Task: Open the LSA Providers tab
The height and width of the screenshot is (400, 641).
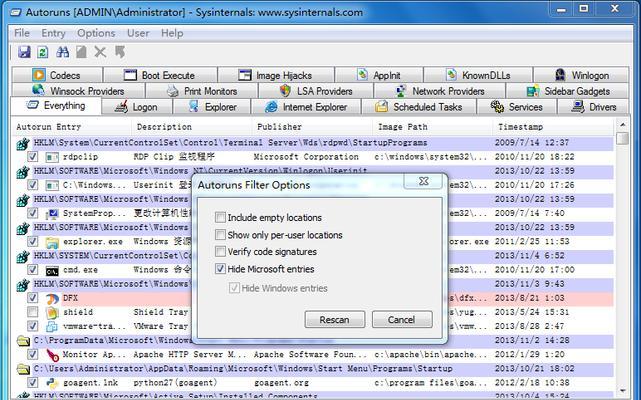Action: (316, 91)
